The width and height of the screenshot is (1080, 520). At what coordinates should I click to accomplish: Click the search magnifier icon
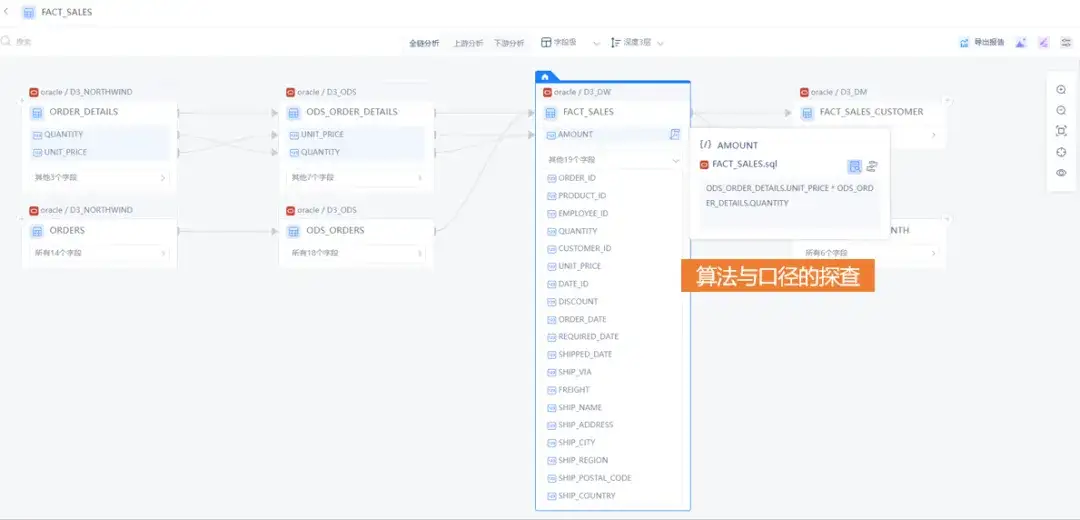6,41
